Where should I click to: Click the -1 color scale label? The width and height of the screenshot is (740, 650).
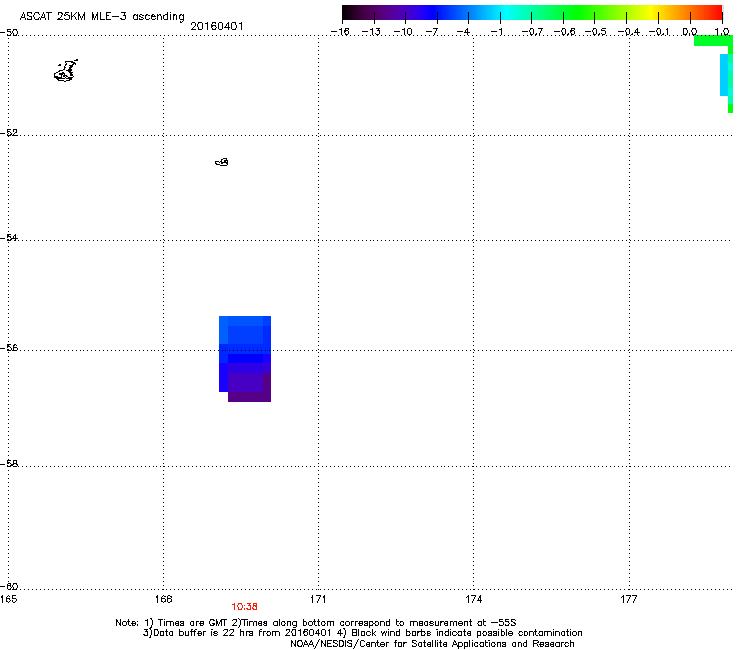(497, 32)
